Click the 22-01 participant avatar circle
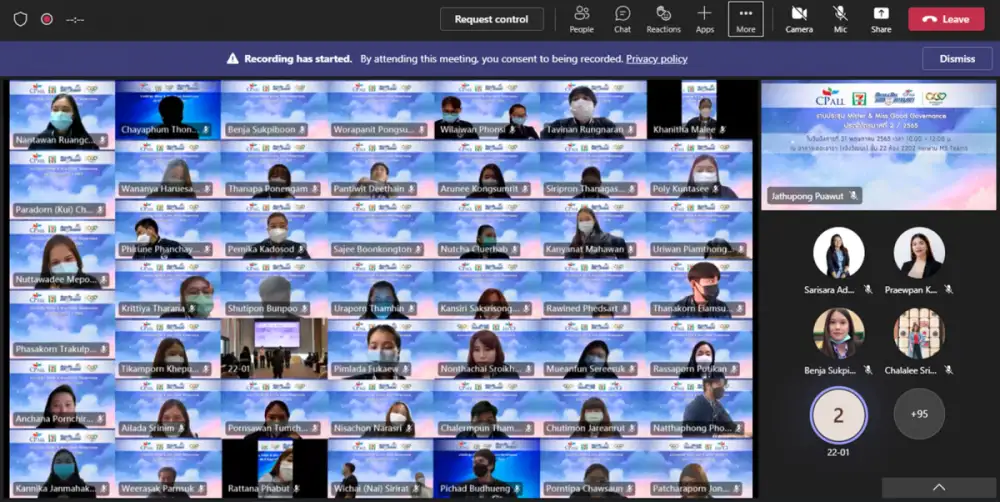This screenshot has width=1000, height=502. point(838,414)
